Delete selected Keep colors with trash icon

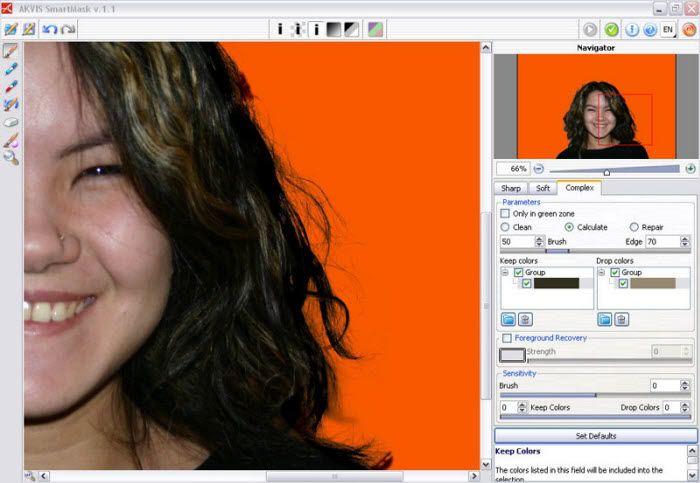click(x=524, y=319)
